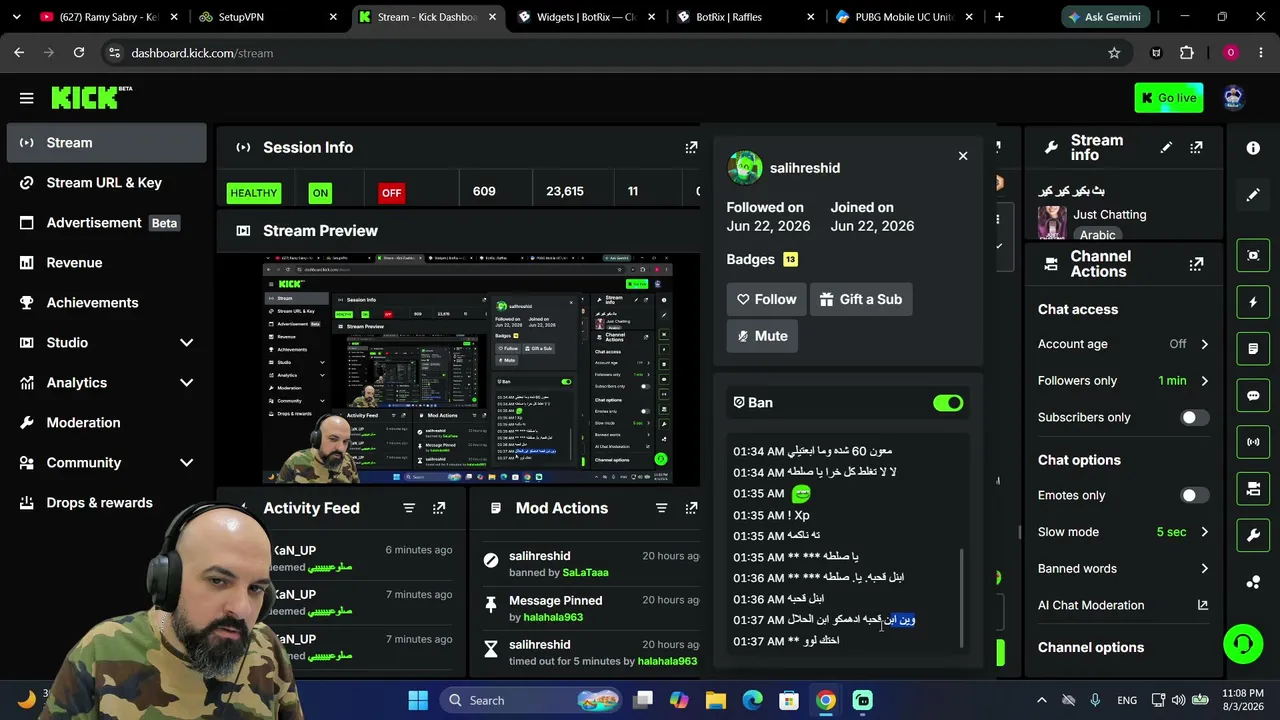1280x720 pixels.
Task: Pop out the Mod Actions panel
Action: pyautogui.click(x=691, y=508)
